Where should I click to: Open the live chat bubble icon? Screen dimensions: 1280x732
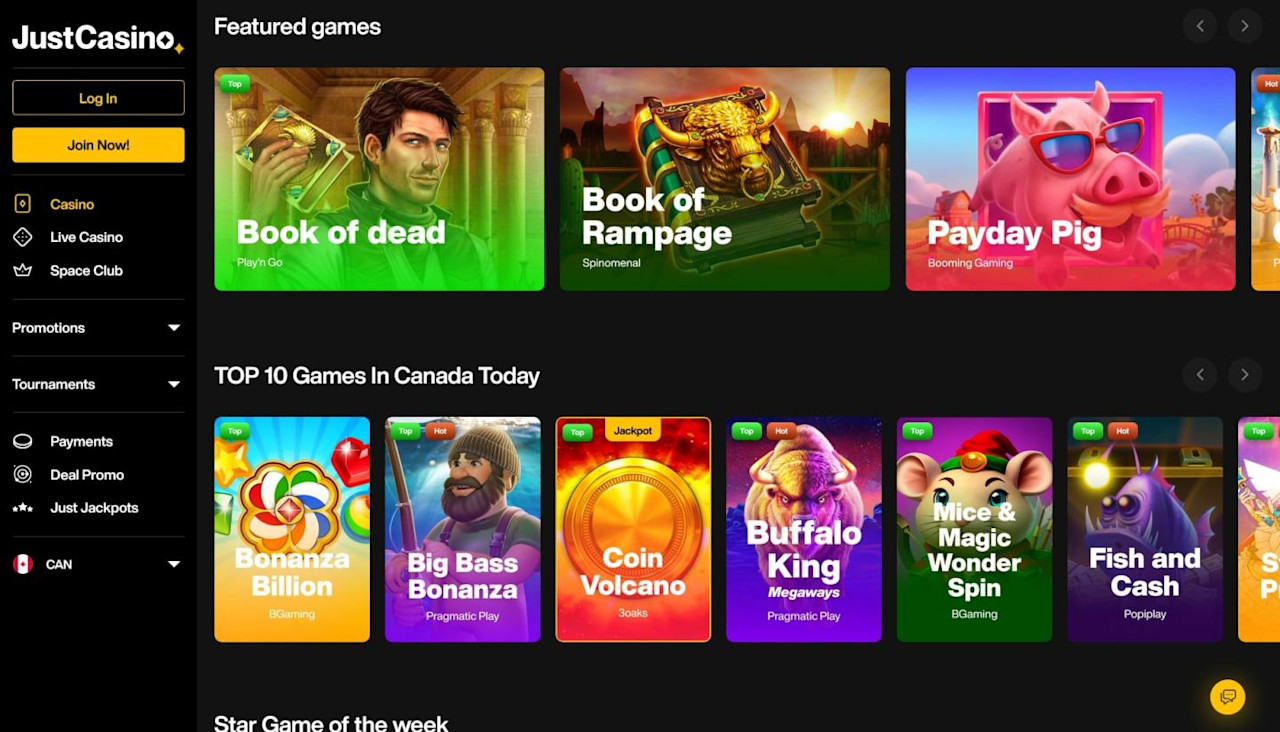click(1227, 697)
